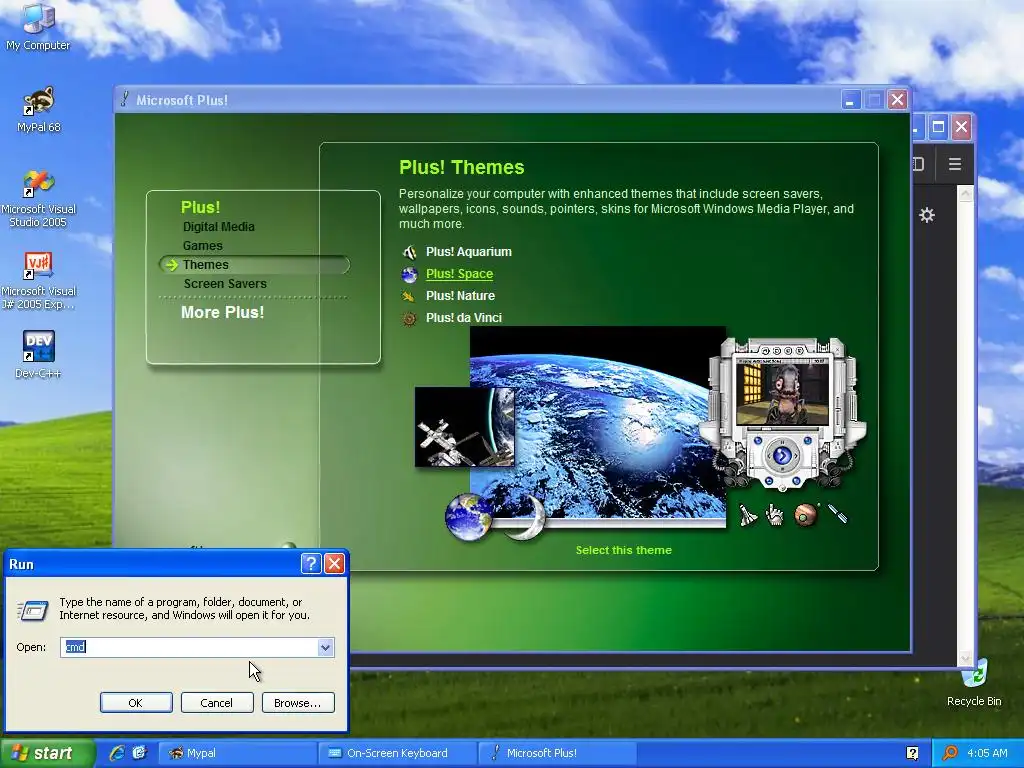The image size is (1024, 768).
Task: Click Browse... in the Run dialog
Action: (x=298, y=703)
